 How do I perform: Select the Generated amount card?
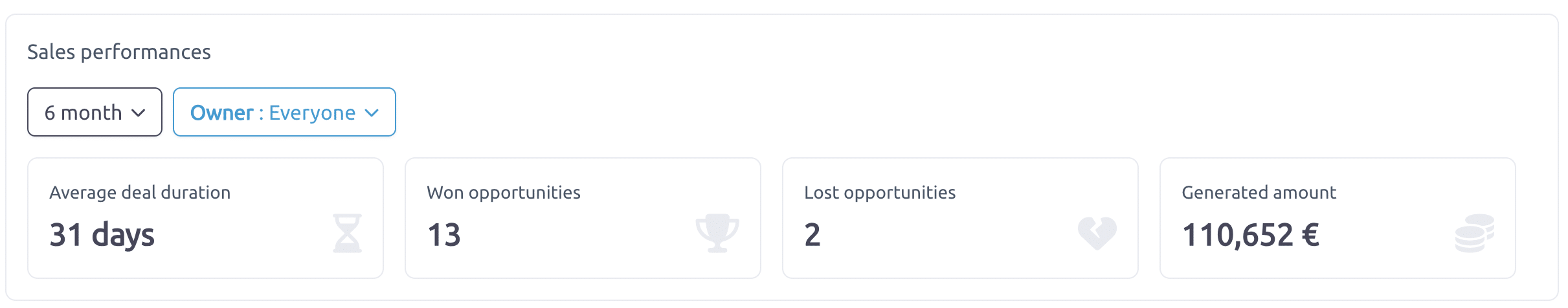coord(1338,218)
